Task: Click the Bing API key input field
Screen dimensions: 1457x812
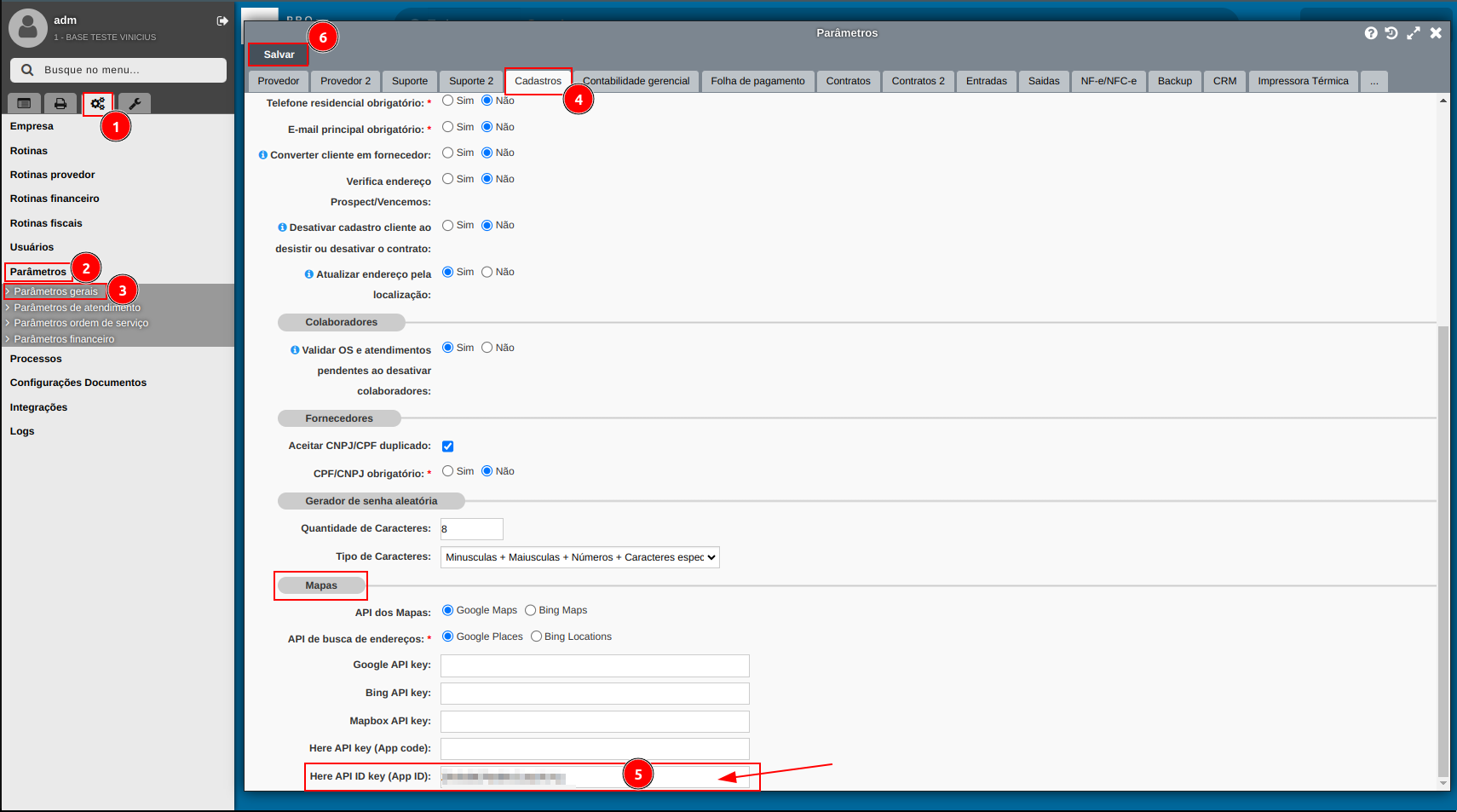Action: pyautogui.click(x=595, y=694)
